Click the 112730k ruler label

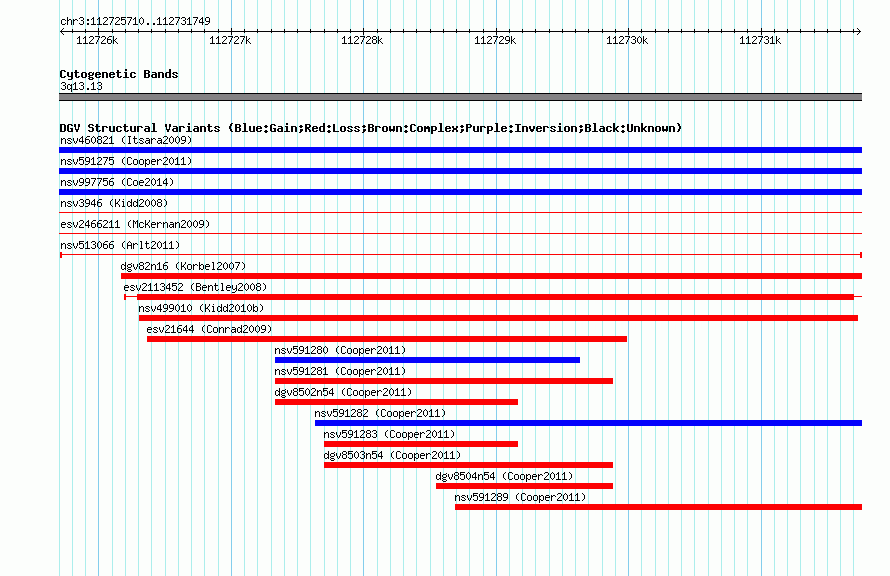coord(627,41)
